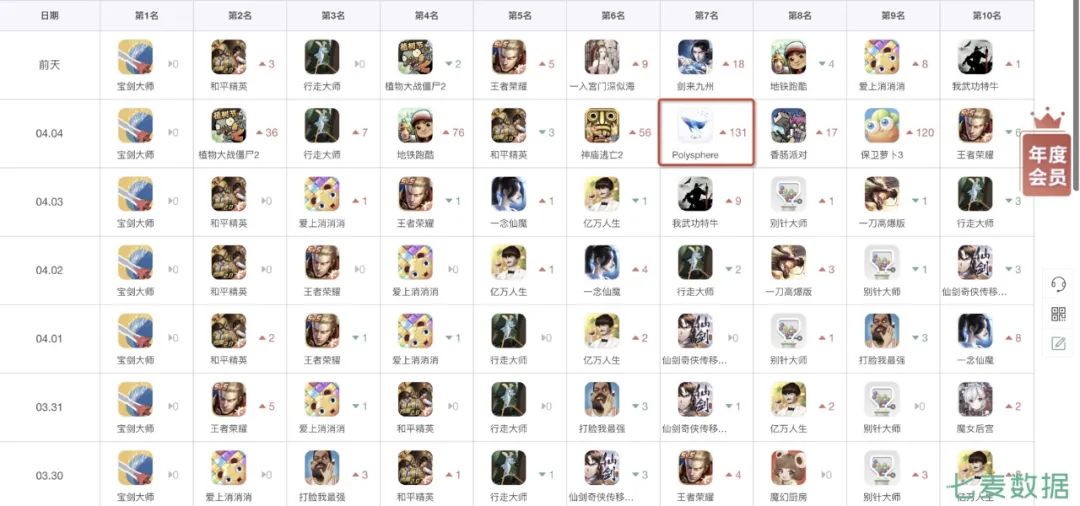Image resolution: width=1080 pixels, height=506 pixels.
Task: Open the 我武功特牛 link in 04.03 row
Action: click(695, 224)
